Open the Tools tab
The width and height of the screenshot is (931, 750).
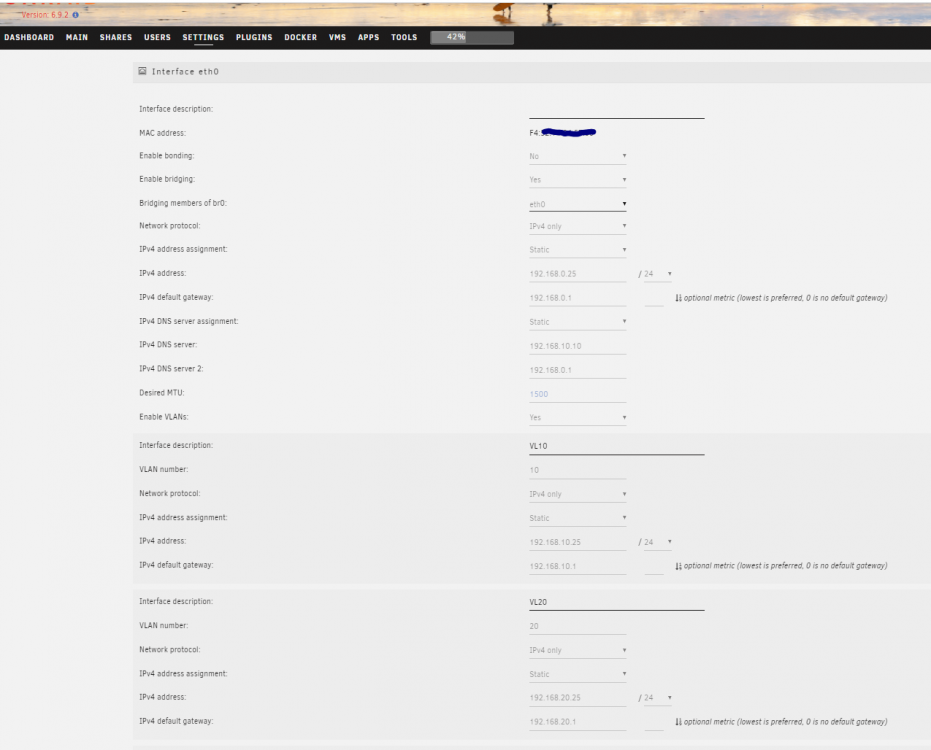[x=404, y=37]
